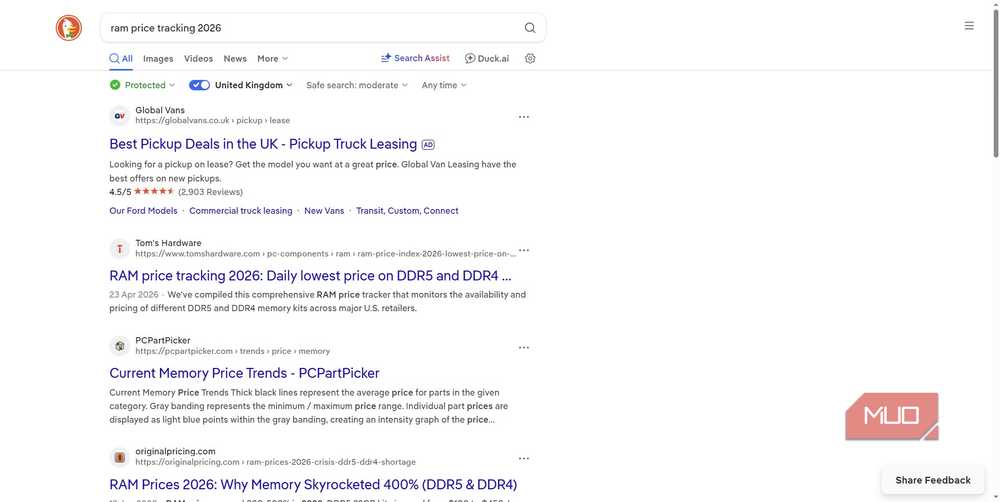Click the (2,903 Reviews) text
This screenshot has height=502, width=1000.
[210, 192]
